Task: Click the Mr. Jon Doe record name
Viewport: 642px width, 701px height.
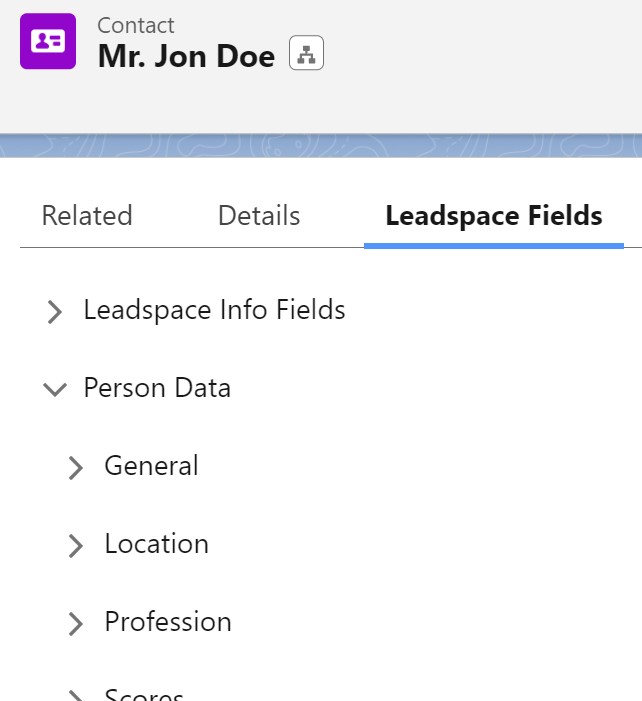Action: (186, 56)
